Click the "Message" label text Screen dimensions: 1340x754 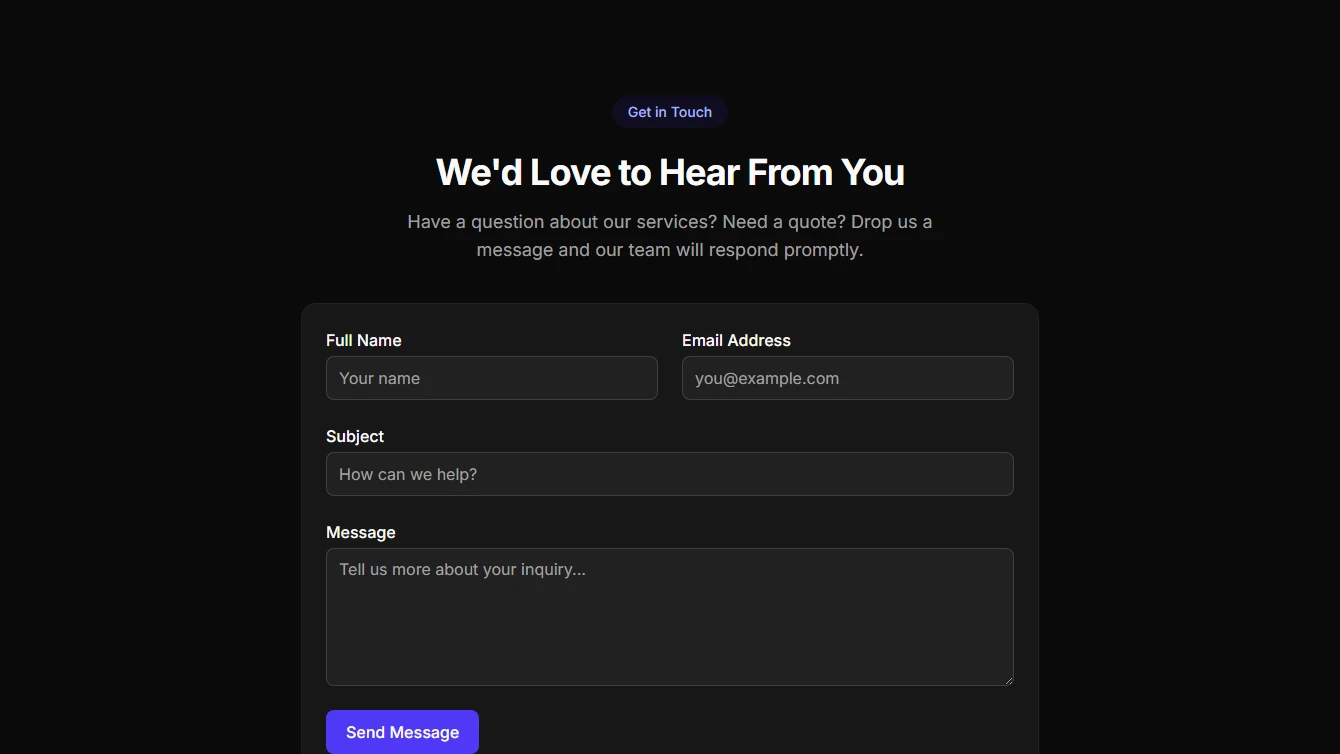coord(361,532)
